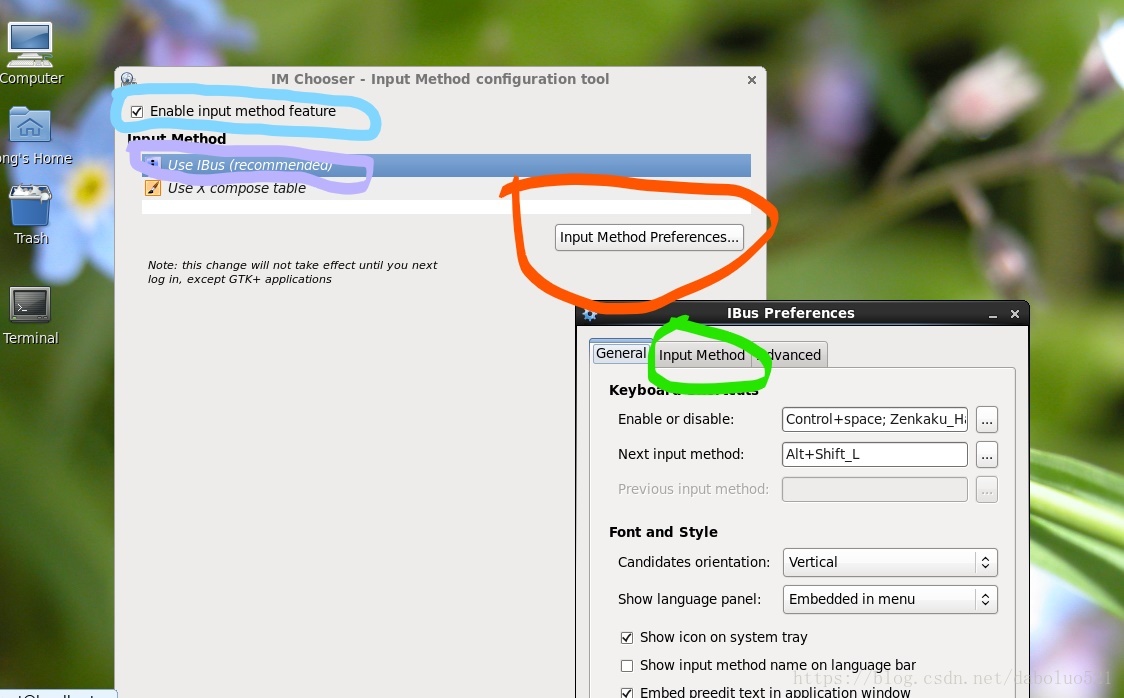Click the Enable or disable shortcut field
This screenshot has height=698, width=1124.
[875, 419]
